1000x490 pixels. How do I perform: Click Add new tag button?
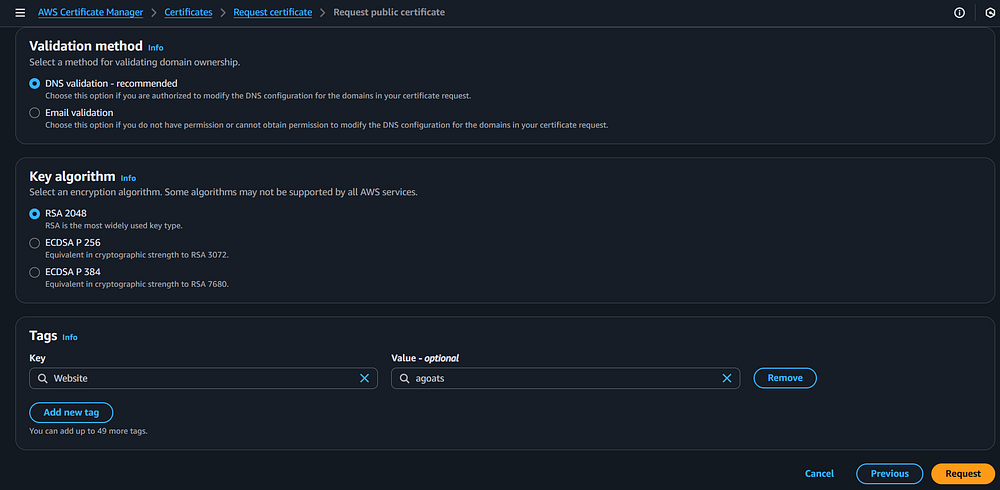click(x=71, y=412)
